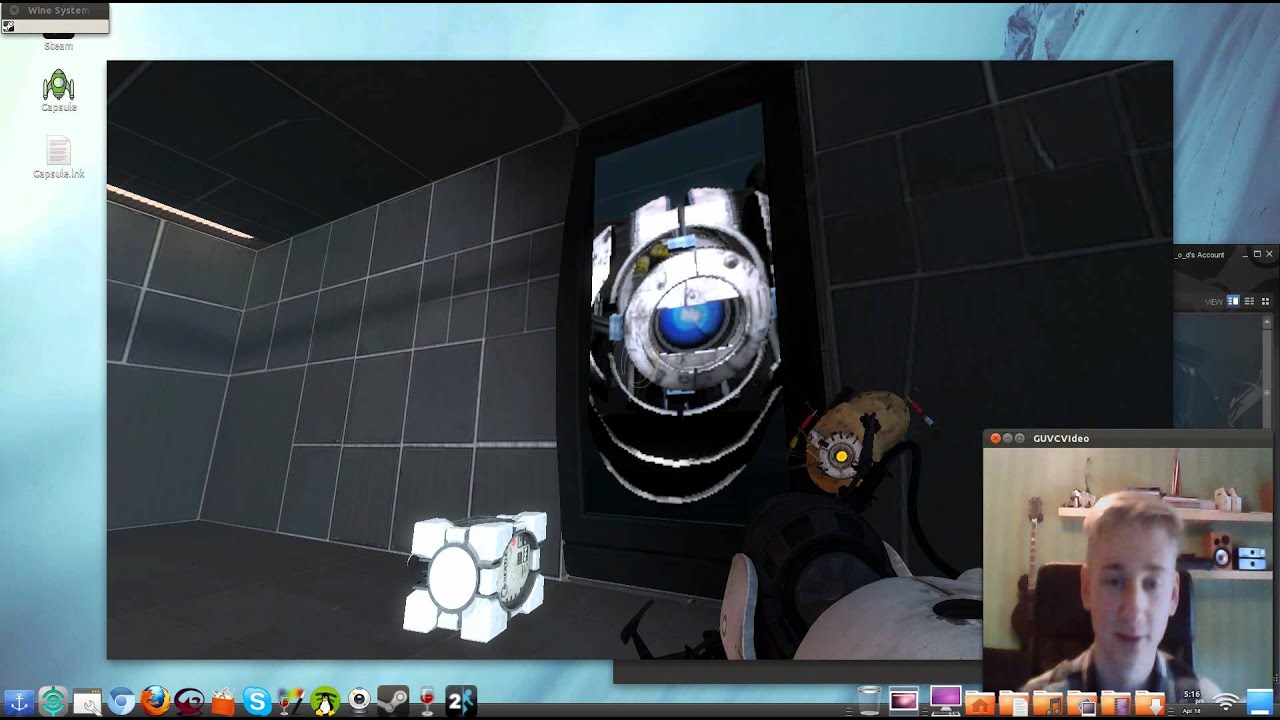
Task: Launch Skype from the dock
Action: pos(257,702)
